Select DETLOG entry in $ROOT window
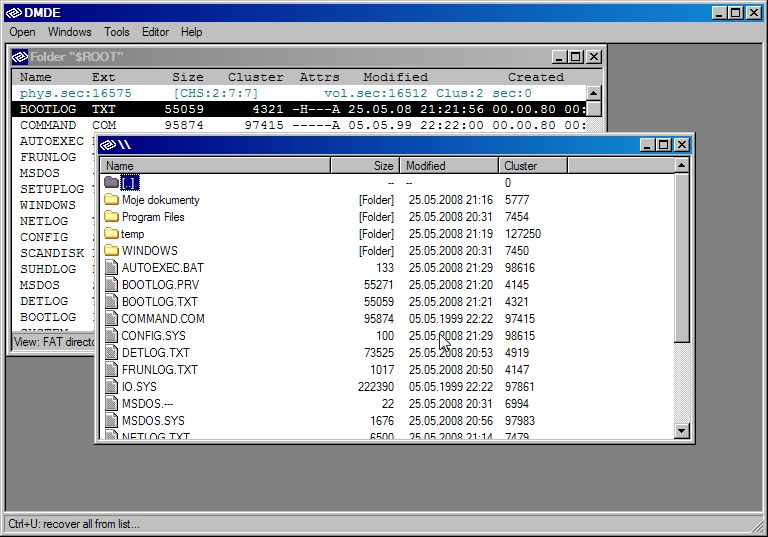 (44, 301)
